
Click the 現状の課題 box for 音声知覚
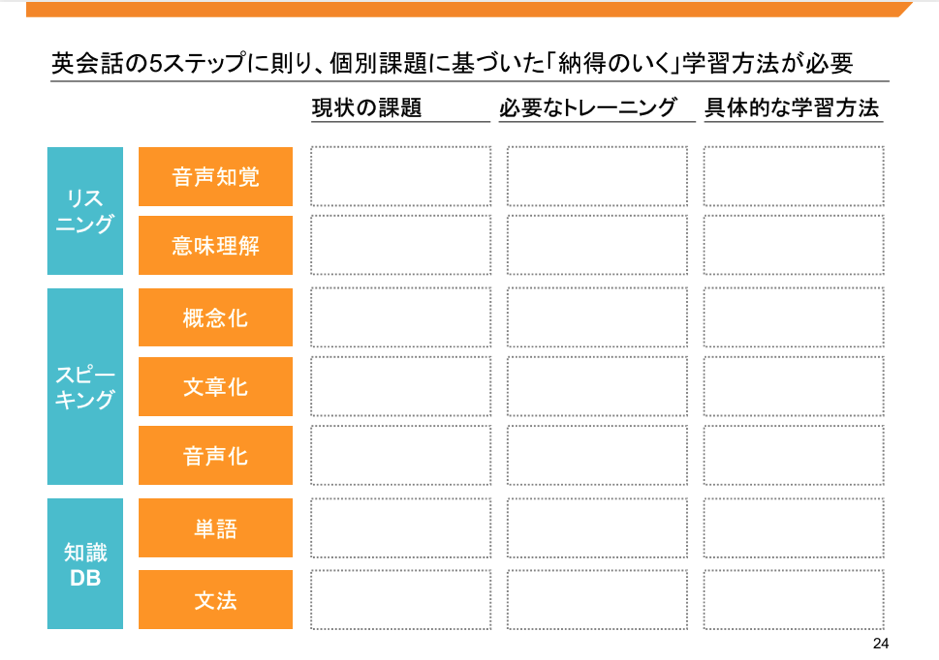(x=401, y=176)
